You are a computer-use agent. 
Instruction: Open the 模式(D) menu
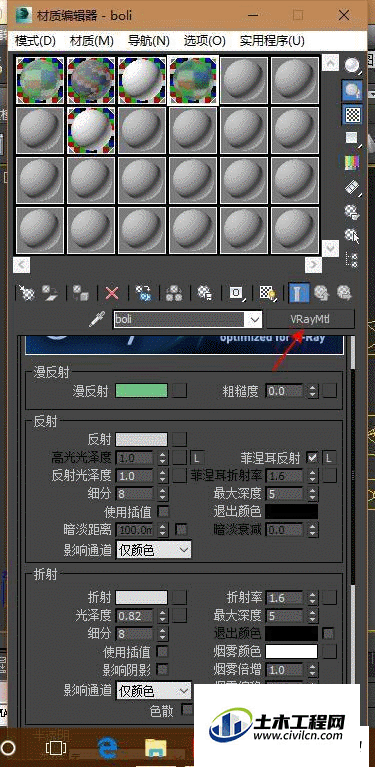click(35, 41)
